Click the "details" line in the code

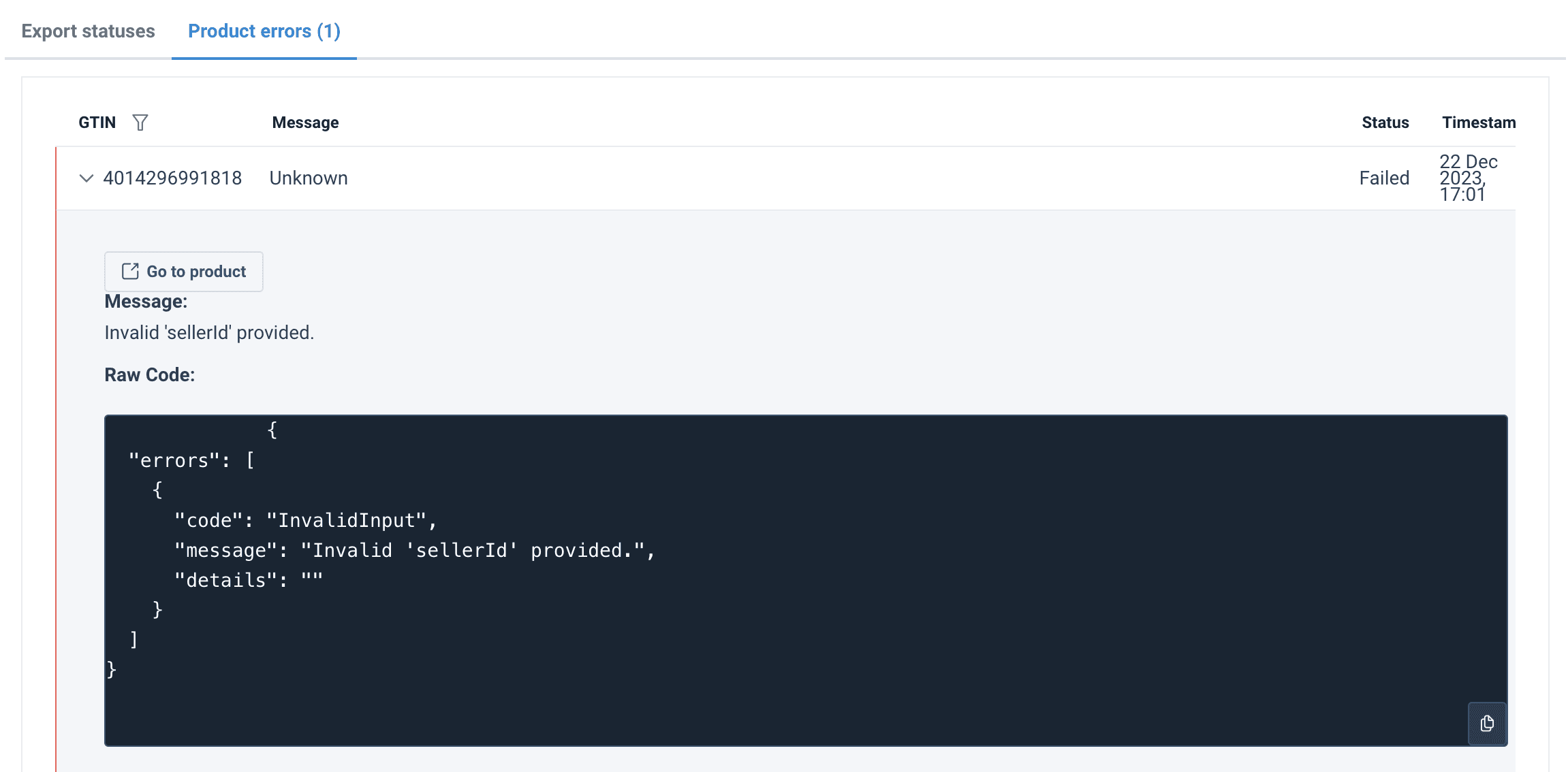[248, 581]
